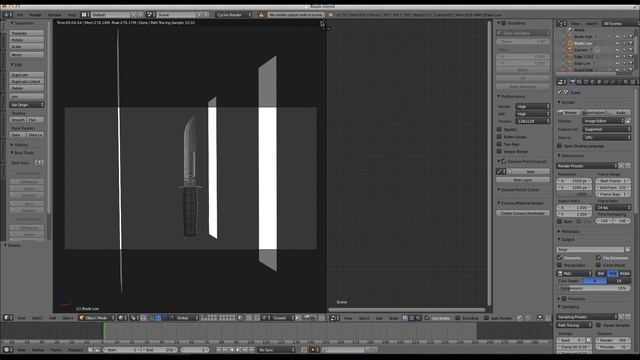640x360 pixels.
Task: Toggle visibility eye for Blade Low
Action: [617, 43]
